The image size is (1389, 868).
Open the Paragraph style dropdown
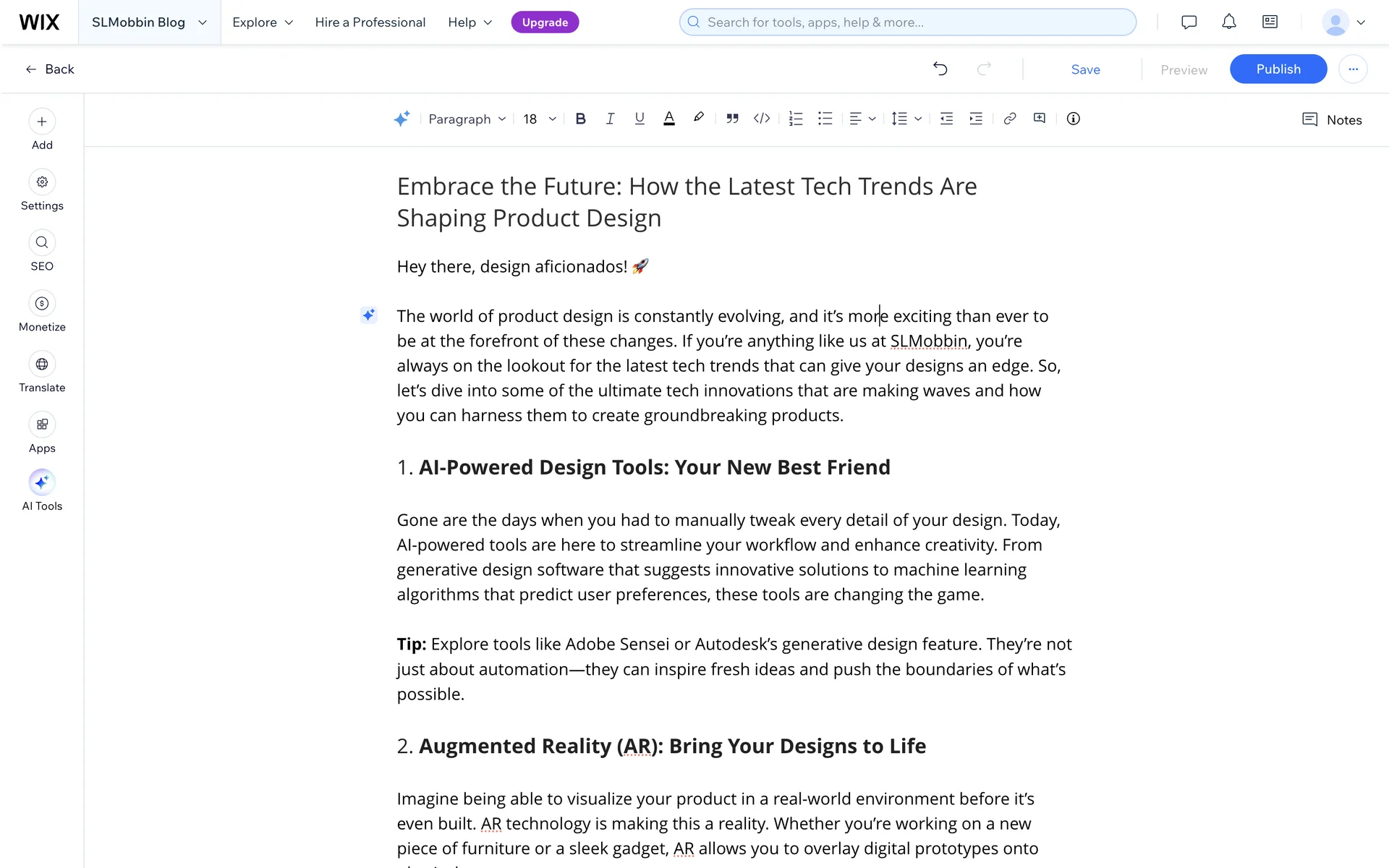point(467,119)
